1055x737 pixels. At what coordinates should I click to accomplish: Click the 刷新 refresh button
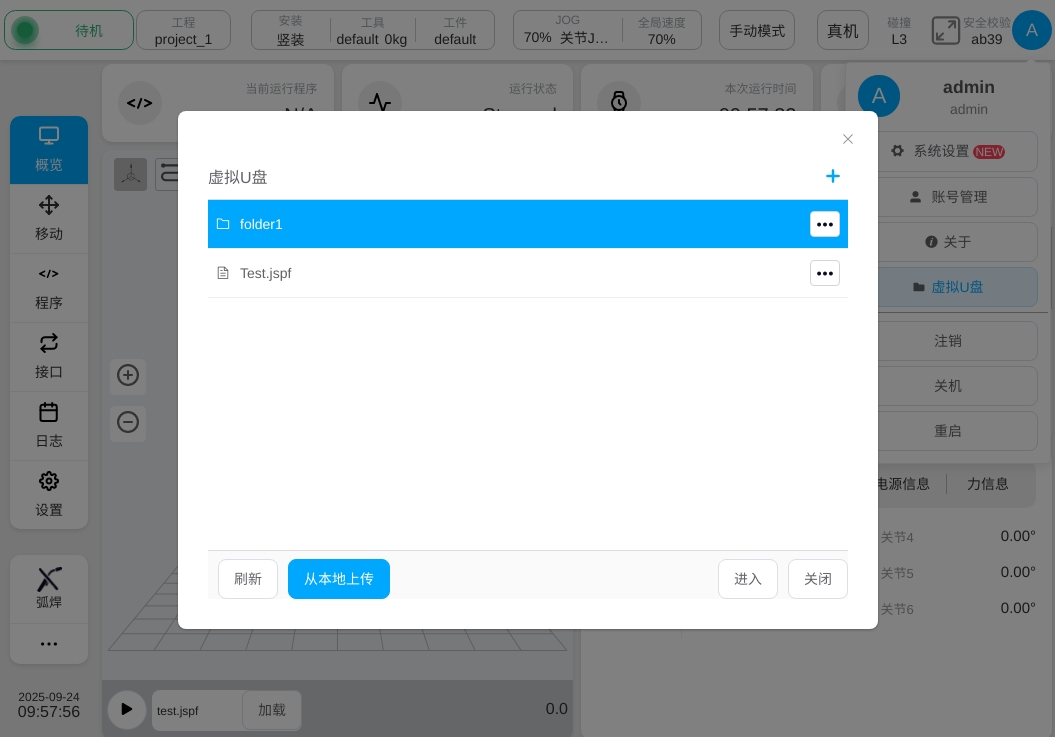(x=248, y=579)
